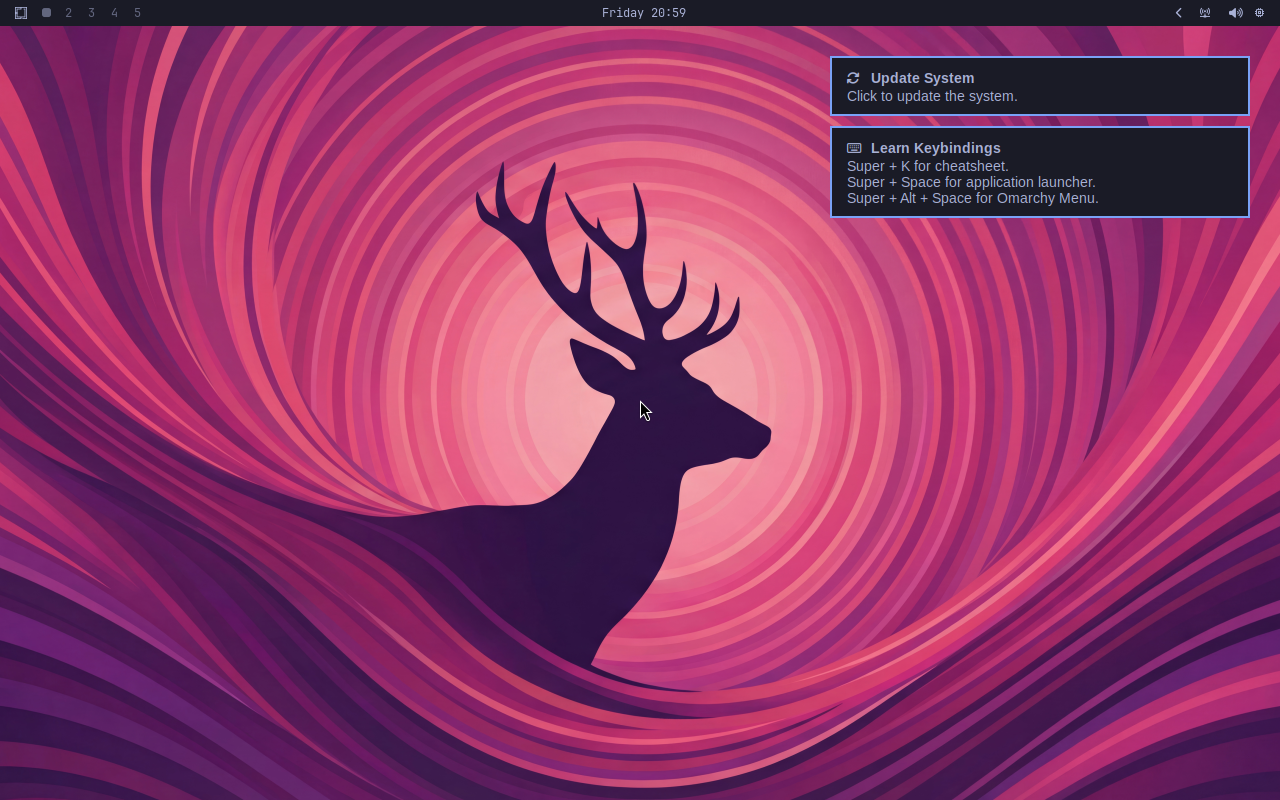1280x800 pixels.
Task: Click "Click to update the system." link
Action: (932, 96)
